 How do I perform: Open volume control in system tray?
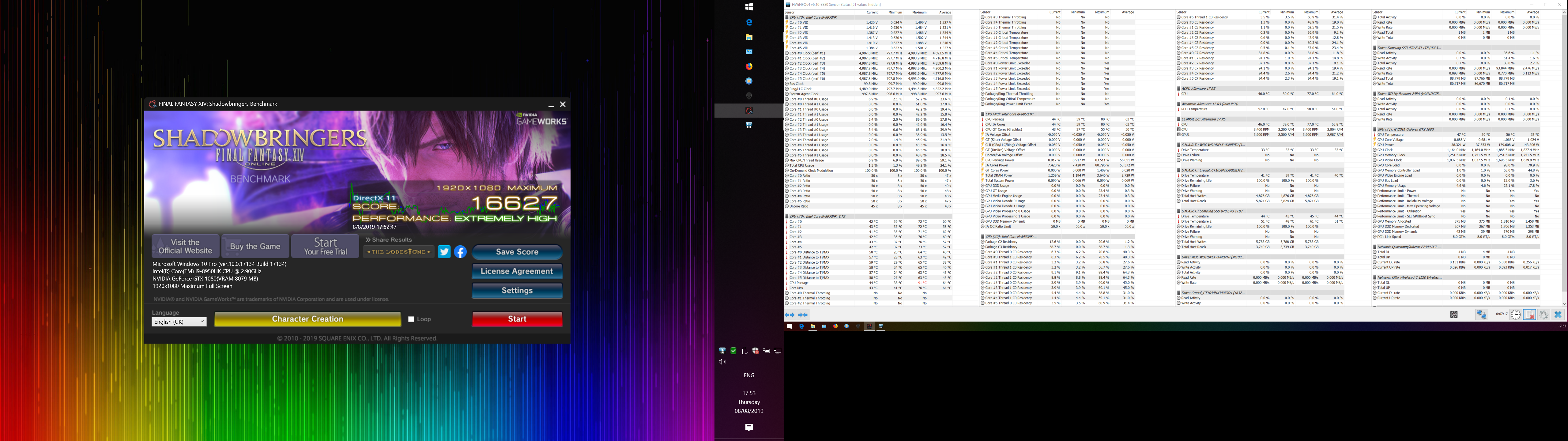tap(722, 362)
